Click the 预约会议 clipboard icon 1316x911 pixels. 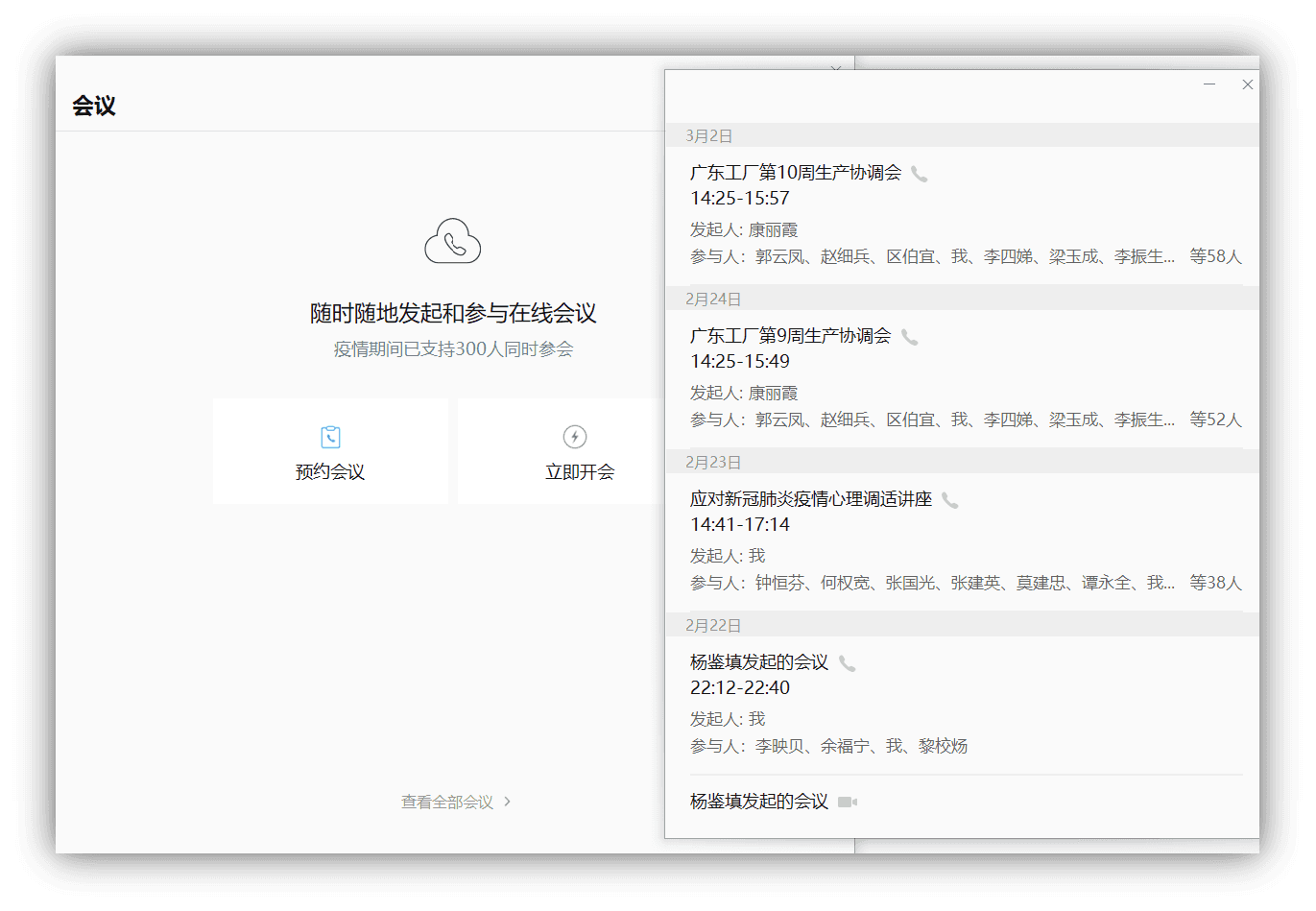[330, 437]
